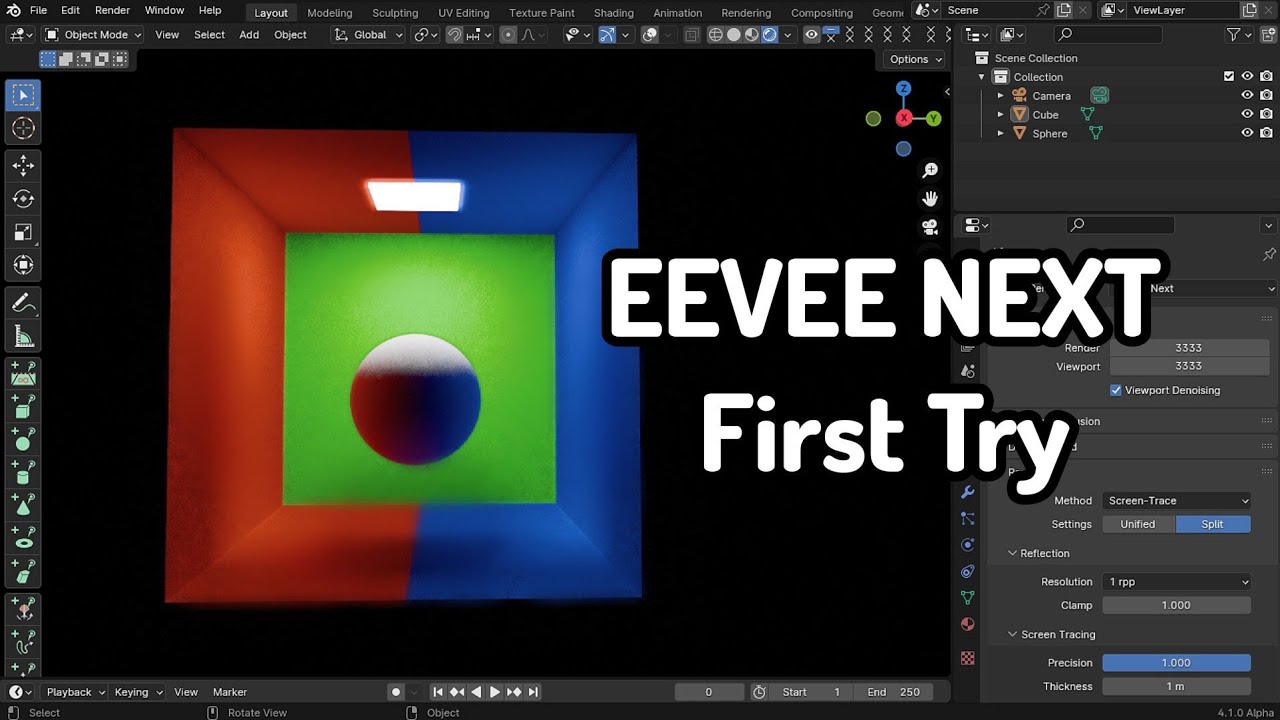The width and height of the screenshot is (1280, 720).
Task: Open the Modifiers wrench tab
Action: tap(967, 492)
